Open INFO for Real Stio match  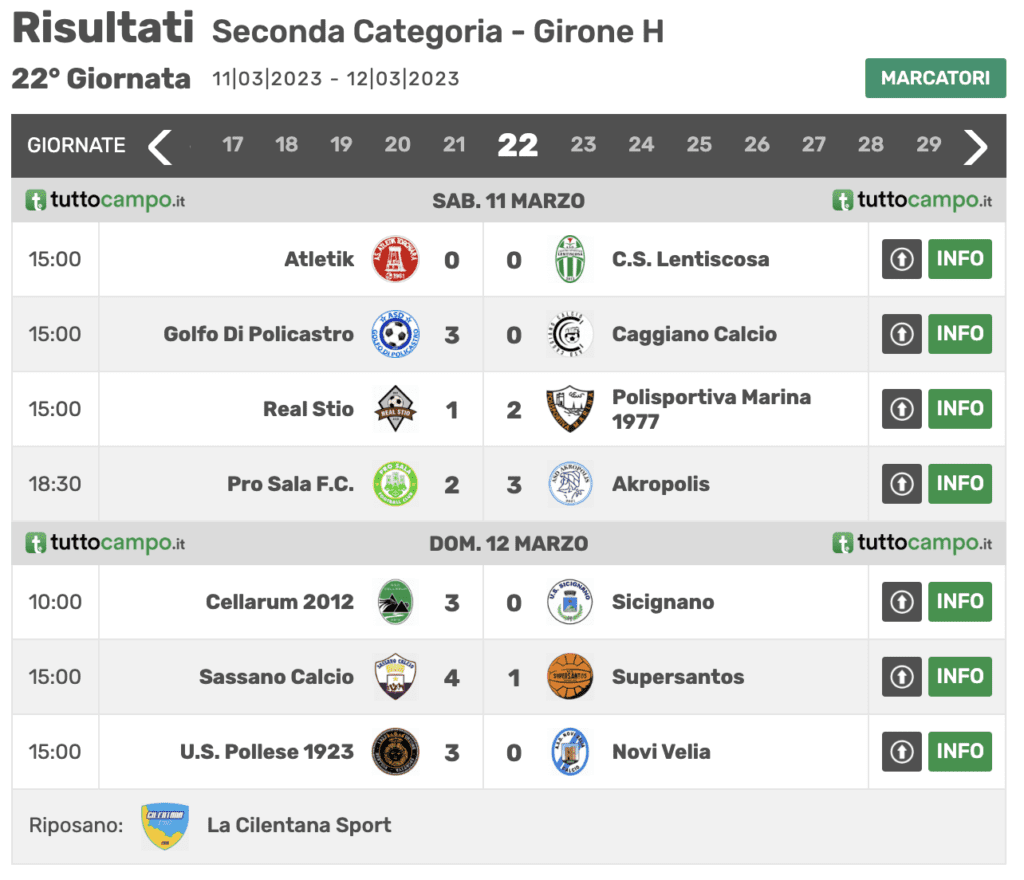click(959, 409)
